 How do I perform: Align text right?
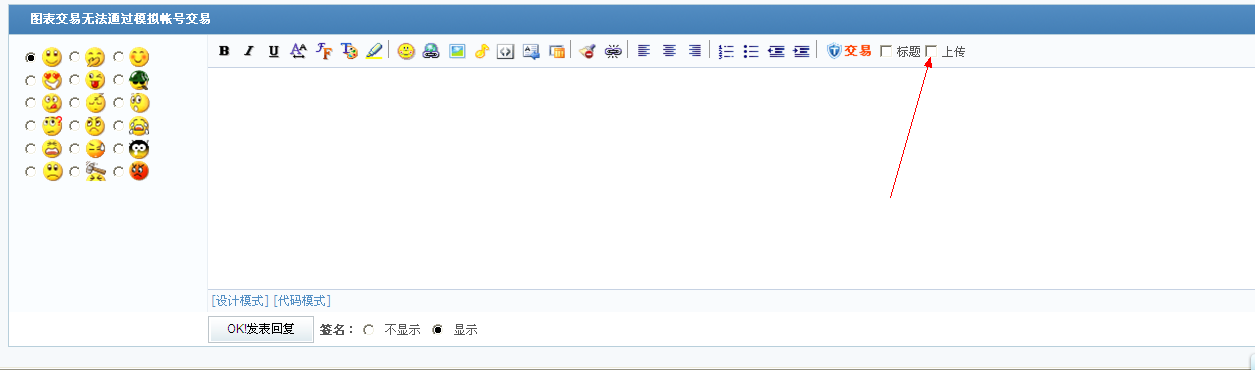694,51
